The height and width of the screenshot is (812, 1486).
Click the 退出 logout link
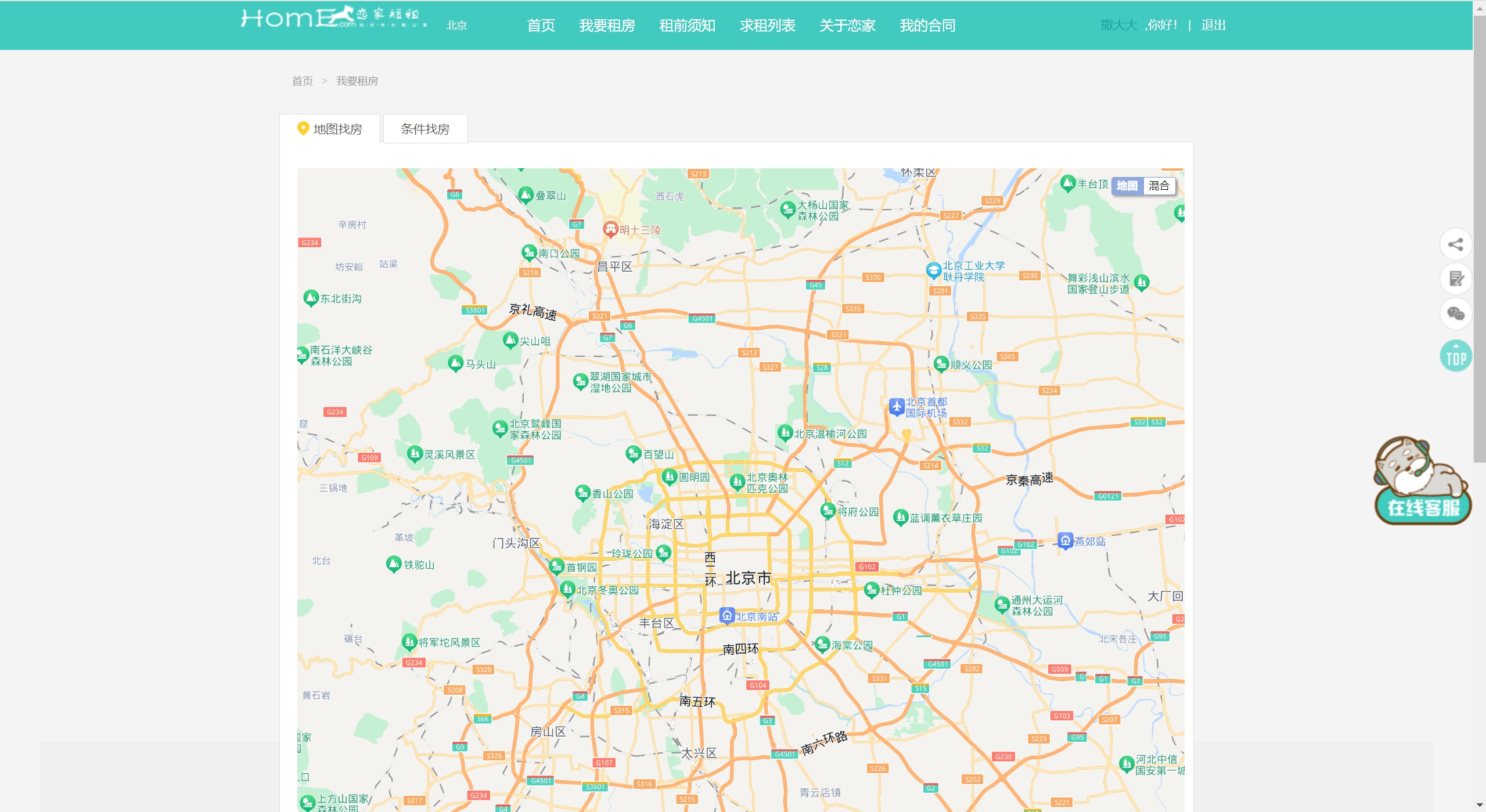click(x=1213, y=25)
